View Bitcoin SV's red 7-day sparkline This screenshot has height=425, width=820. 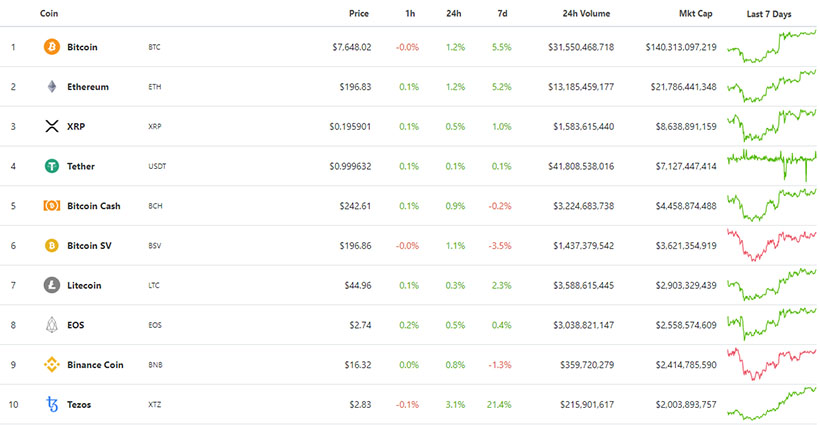pyautogui.click(x=771, y=244)
